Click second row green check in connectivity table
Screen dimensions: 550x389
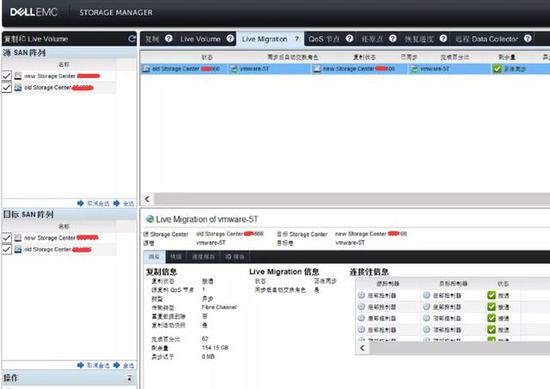pos(491,307)
